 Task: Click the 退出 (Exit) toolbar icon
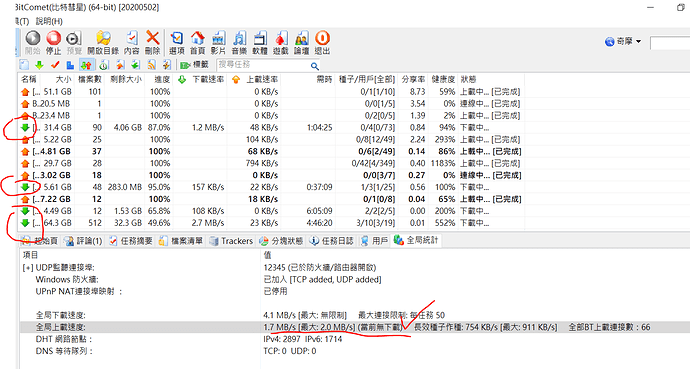click(x=322, y=43)
